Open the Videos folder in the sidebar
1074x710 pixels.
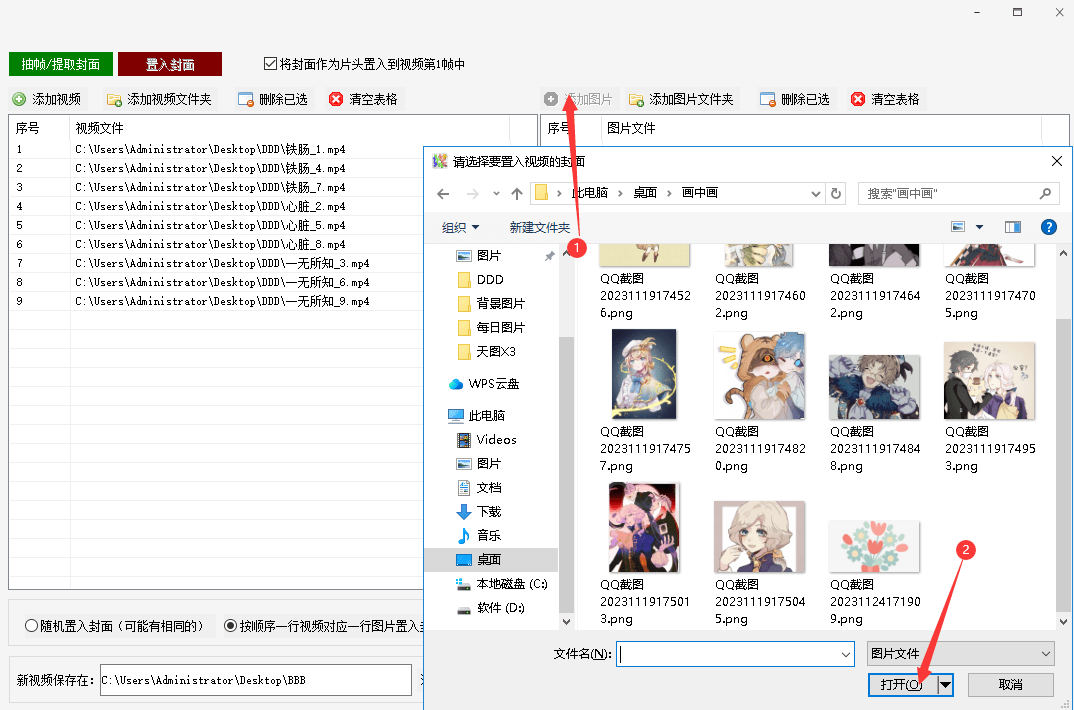tap(486, 440)
